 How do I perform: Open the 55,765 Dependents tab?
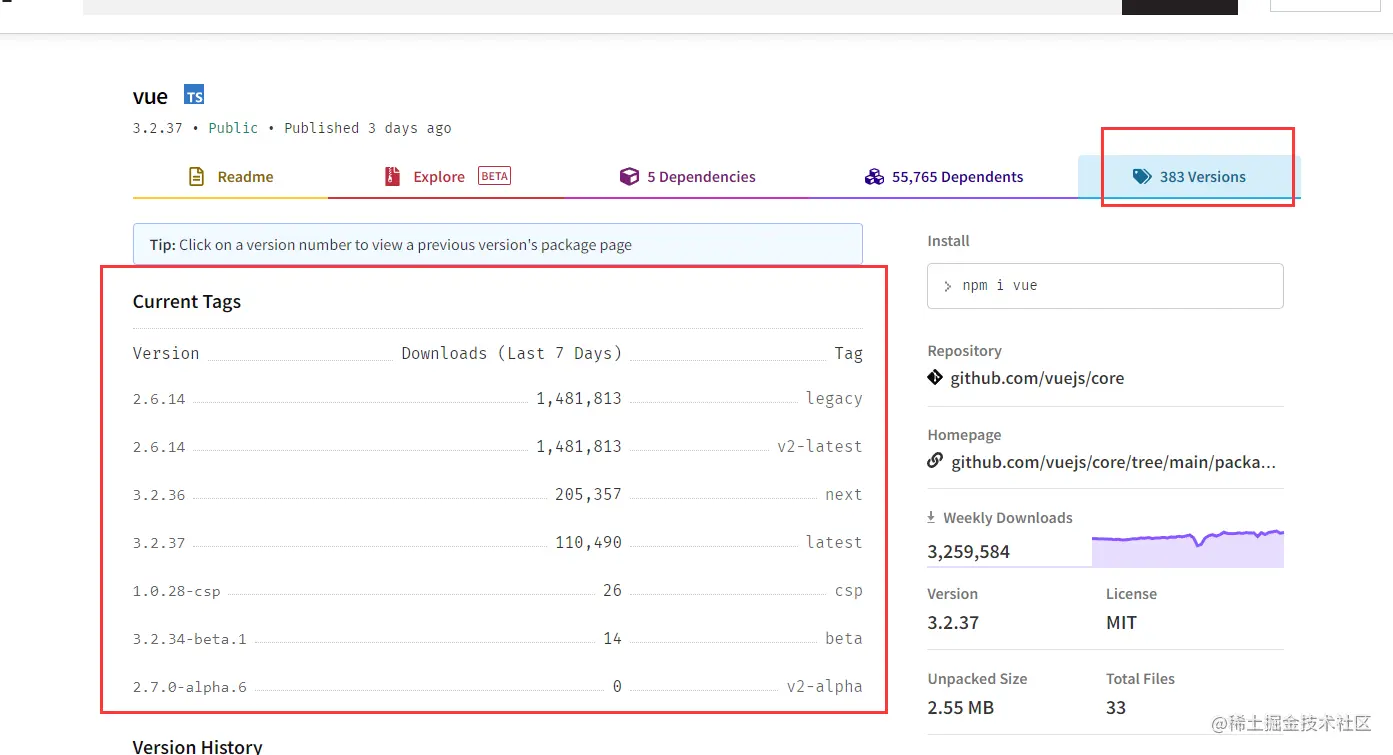pyautogui.click(x=957, y=177)
